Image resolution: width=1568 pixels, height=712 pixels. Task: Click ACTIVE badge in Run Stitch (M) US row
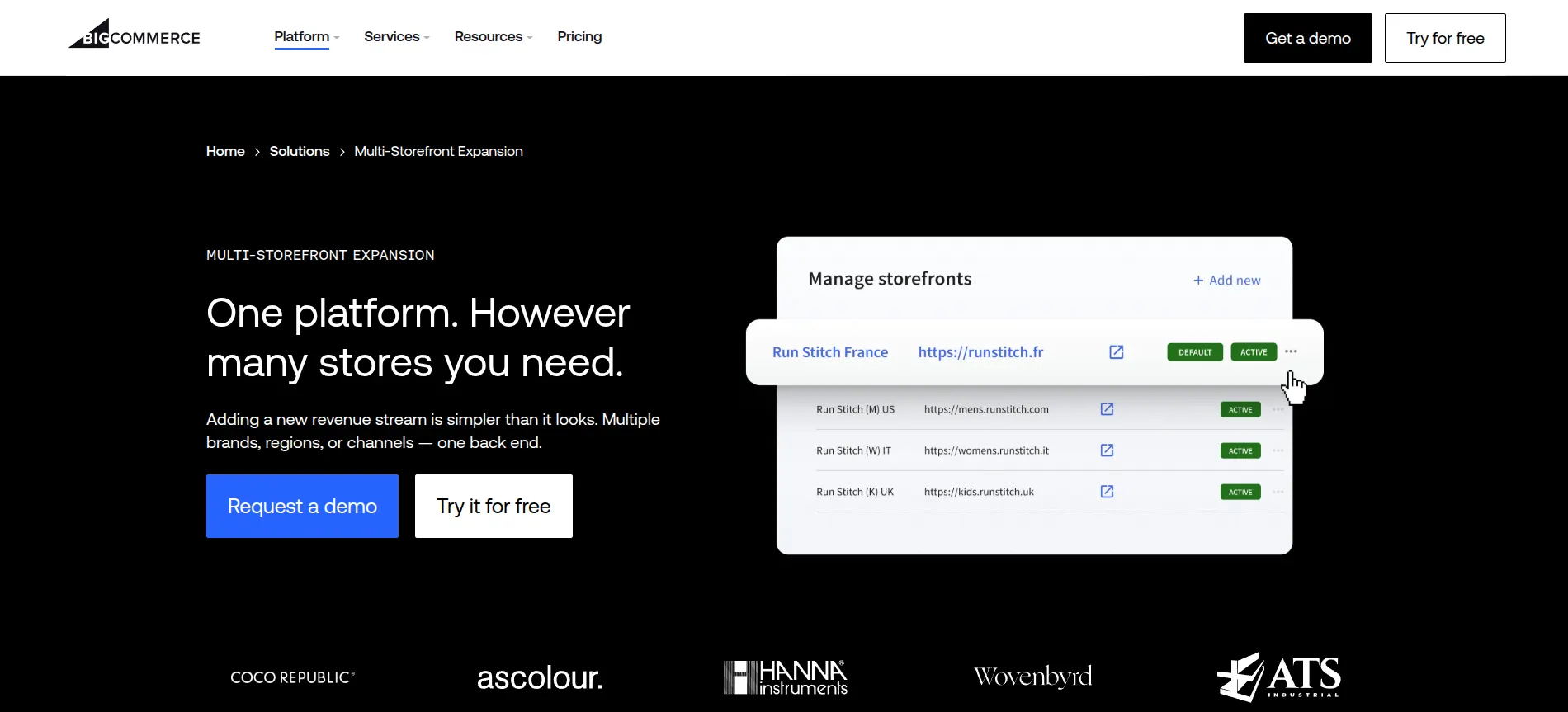pos(1240,409)
